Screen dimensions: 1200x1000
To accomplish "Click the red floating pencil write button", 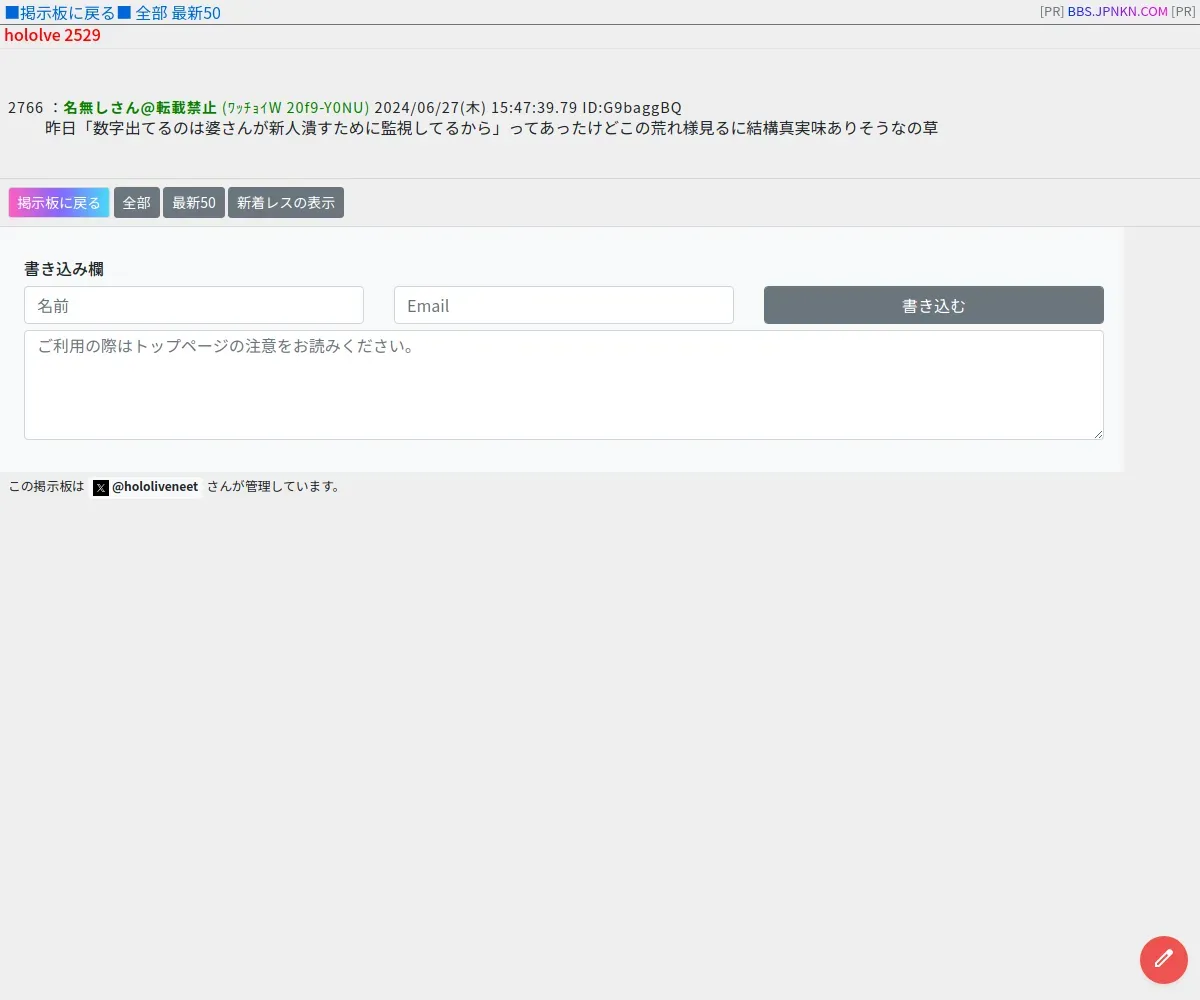I will point(1164,960).
